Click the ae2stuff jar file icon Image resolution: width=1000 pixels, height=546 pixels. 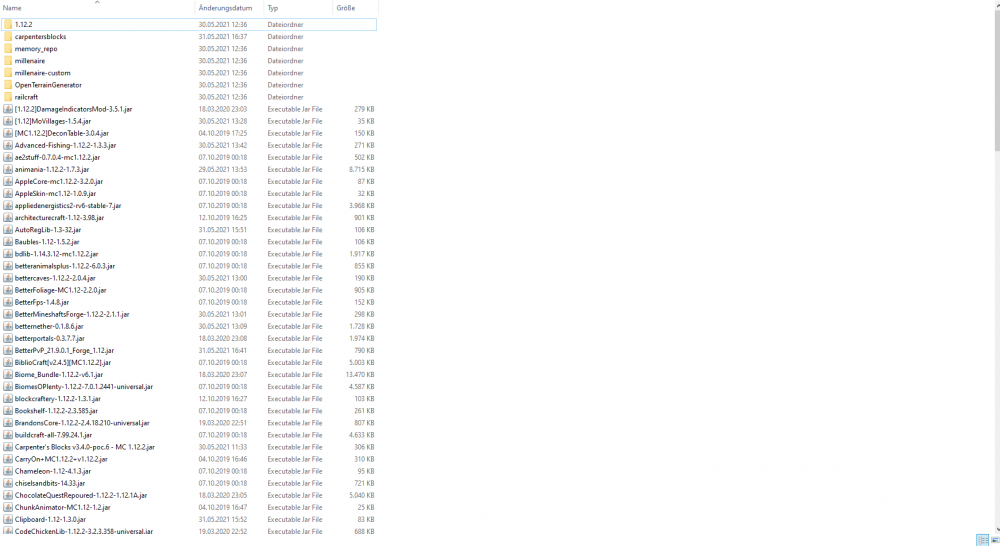(8, 157)
